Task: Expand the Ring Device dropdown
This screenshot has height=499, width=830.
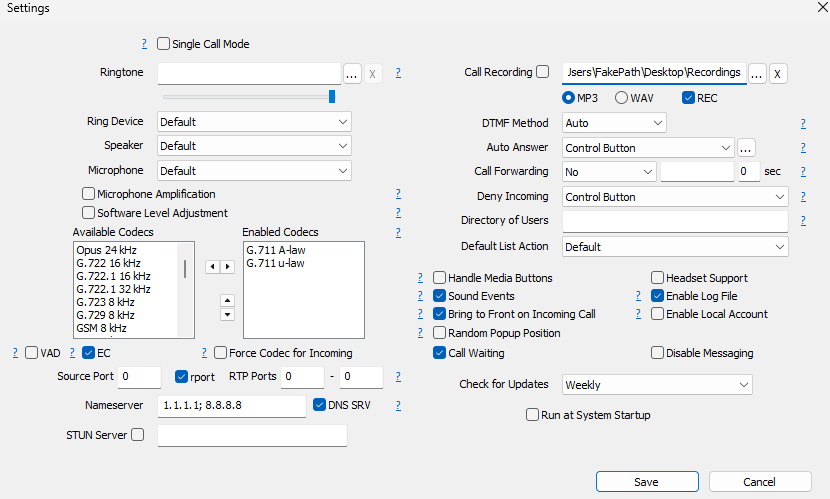Action: [254, 122]
